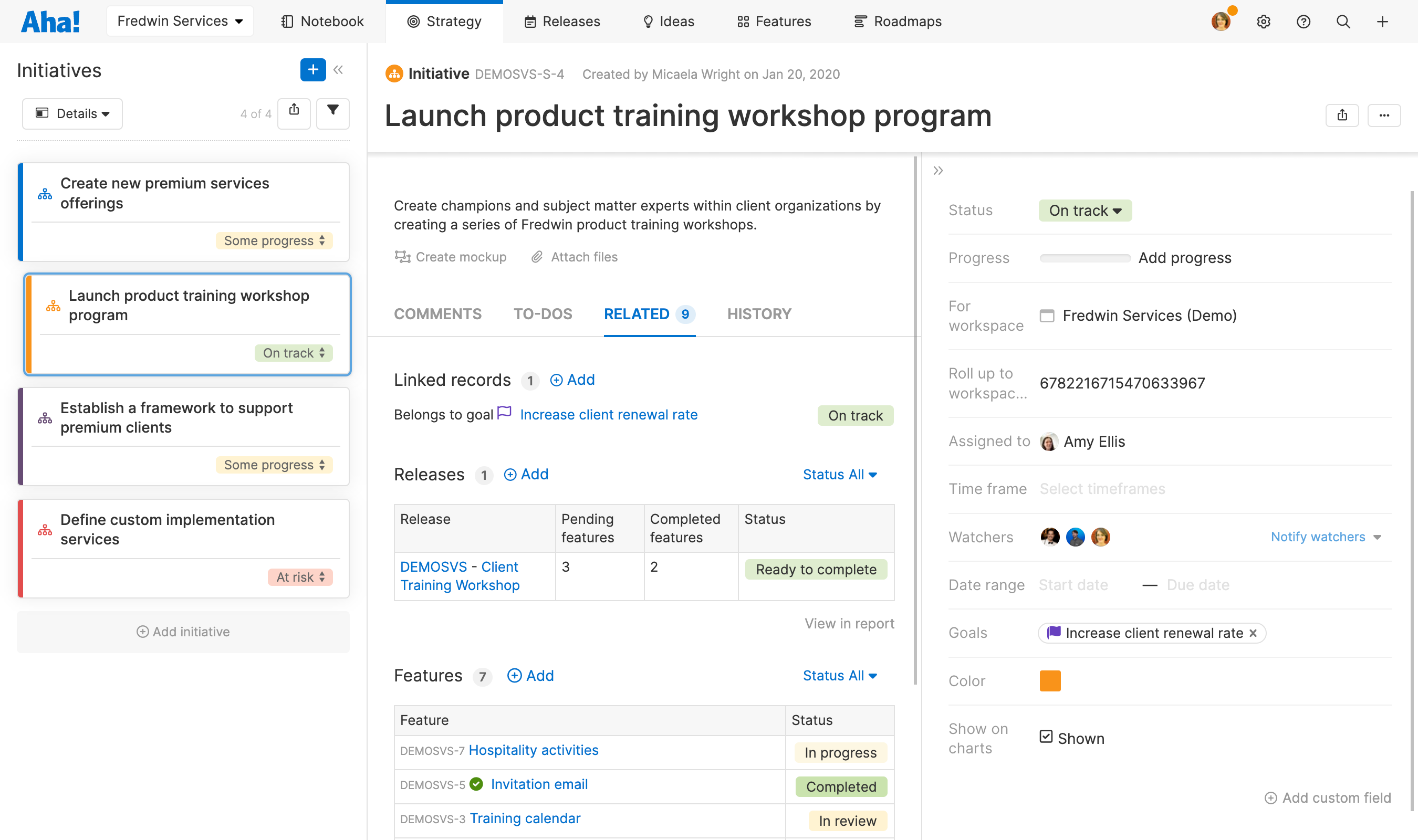Switch to the Comments tab
The height and width of the screenshot is (840, 1418).
click(x=437, y=313)
